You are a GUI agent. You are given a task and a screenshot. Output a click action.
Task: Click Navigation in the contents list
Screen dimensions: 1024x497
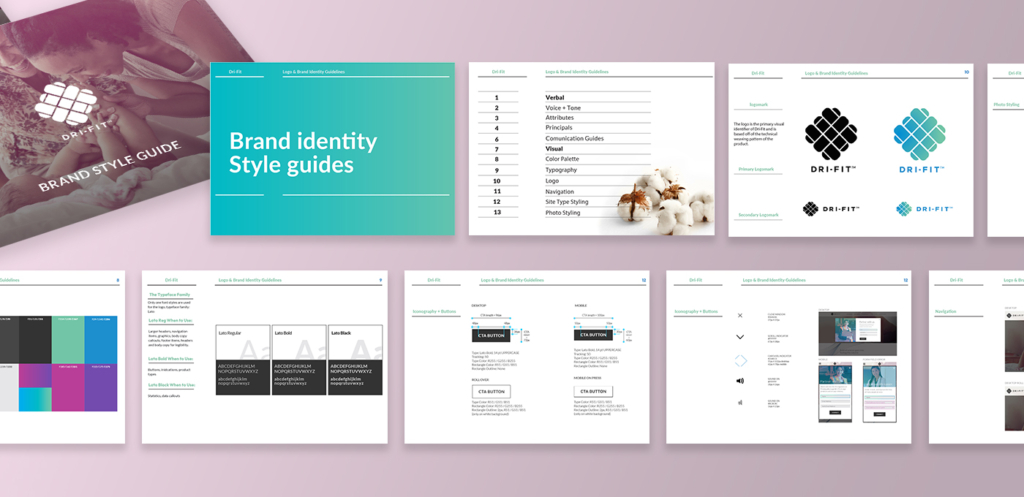coord(560,191)
